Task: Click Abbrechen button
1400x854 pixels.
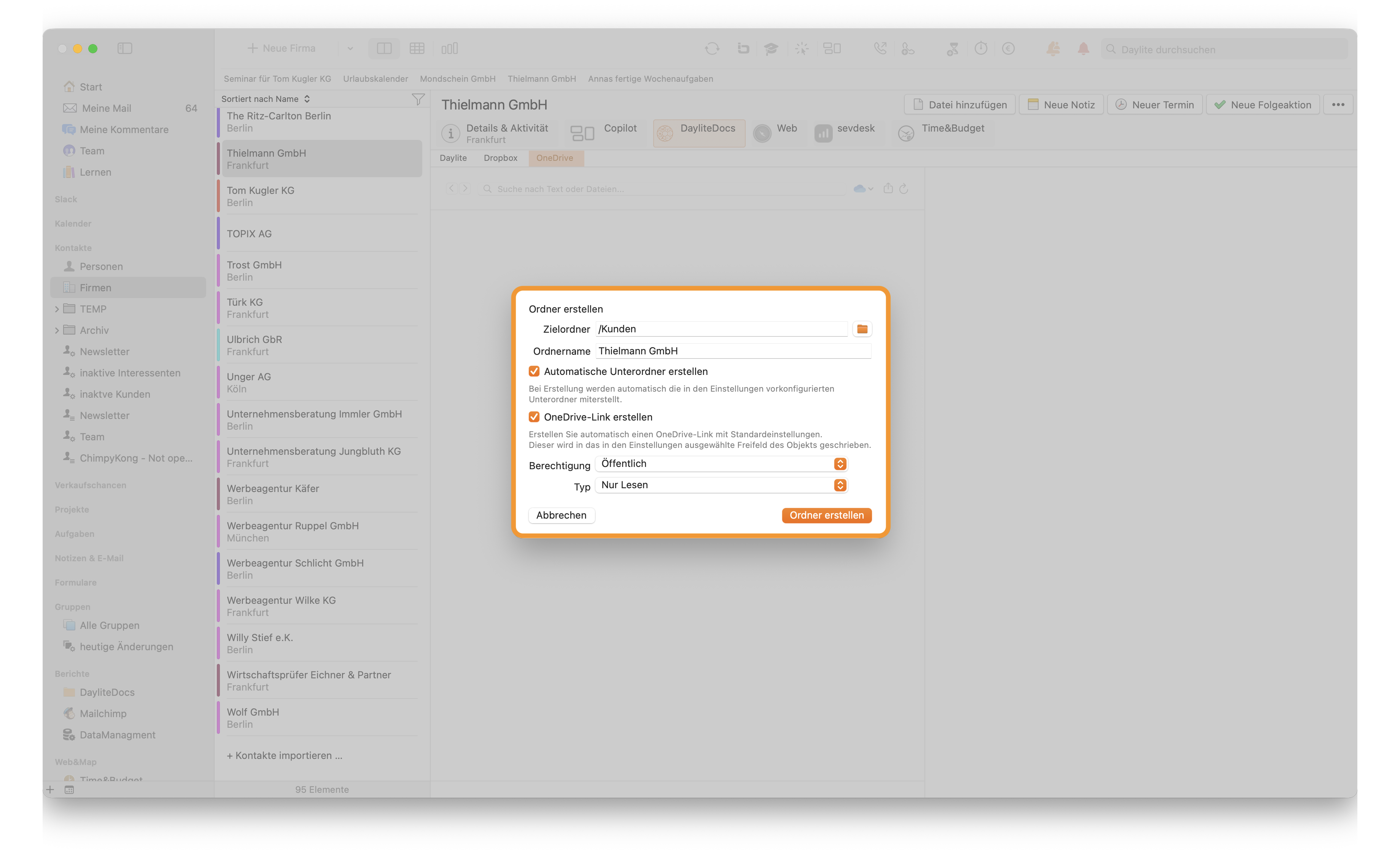Action: coord(561,515)
